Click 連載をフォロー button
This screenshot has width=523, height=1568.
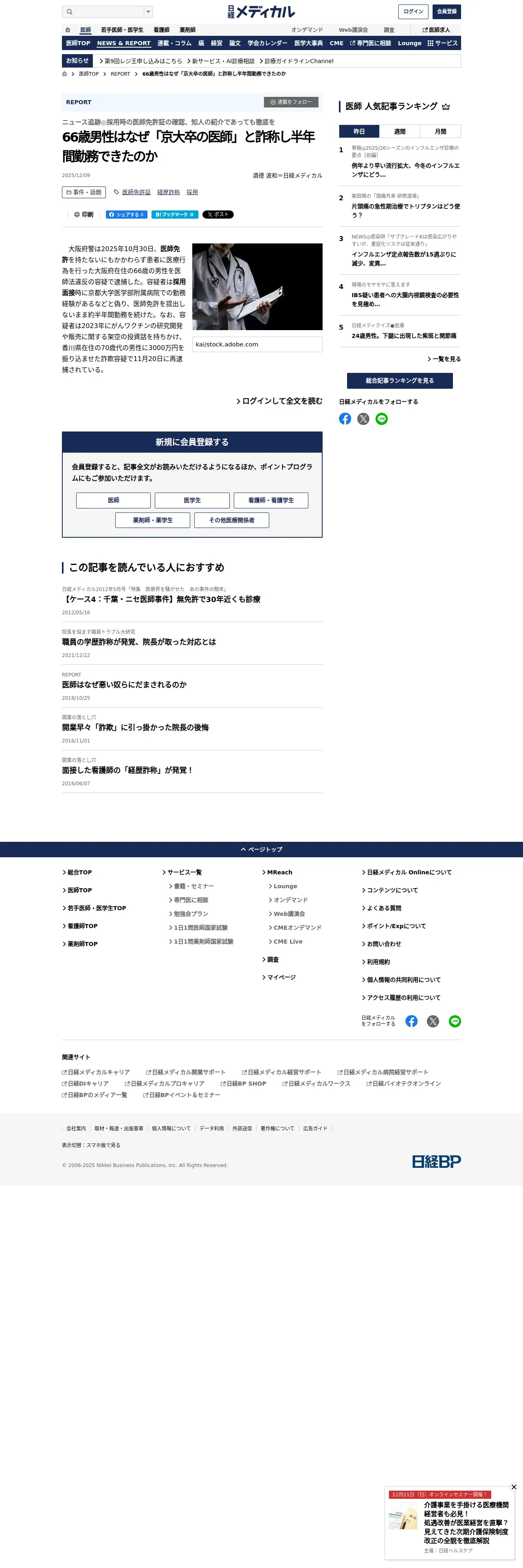click(x=291, y=102)
